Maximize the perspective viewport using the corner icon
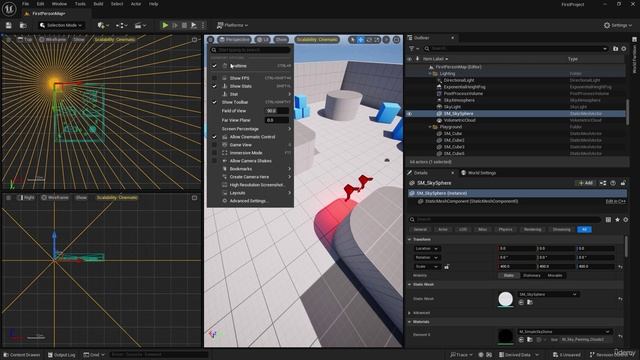 pyautogui.click(x=396, y=40)
